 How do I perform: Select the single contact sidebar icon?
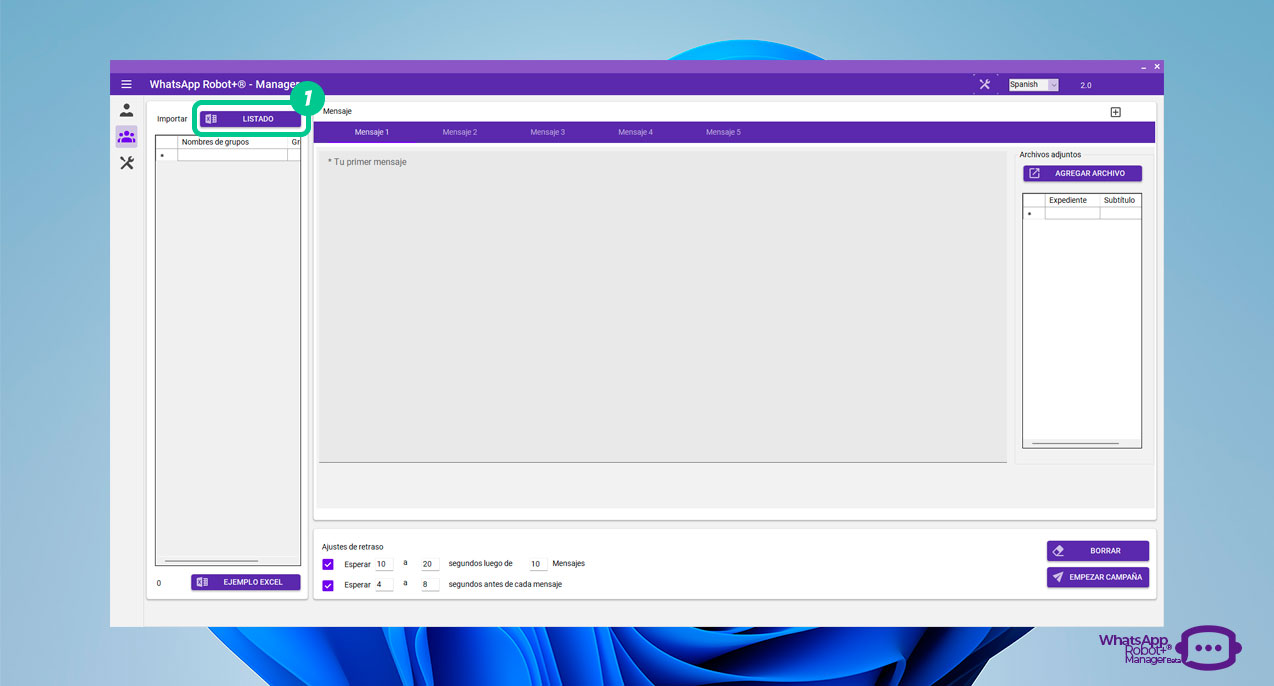126,110
